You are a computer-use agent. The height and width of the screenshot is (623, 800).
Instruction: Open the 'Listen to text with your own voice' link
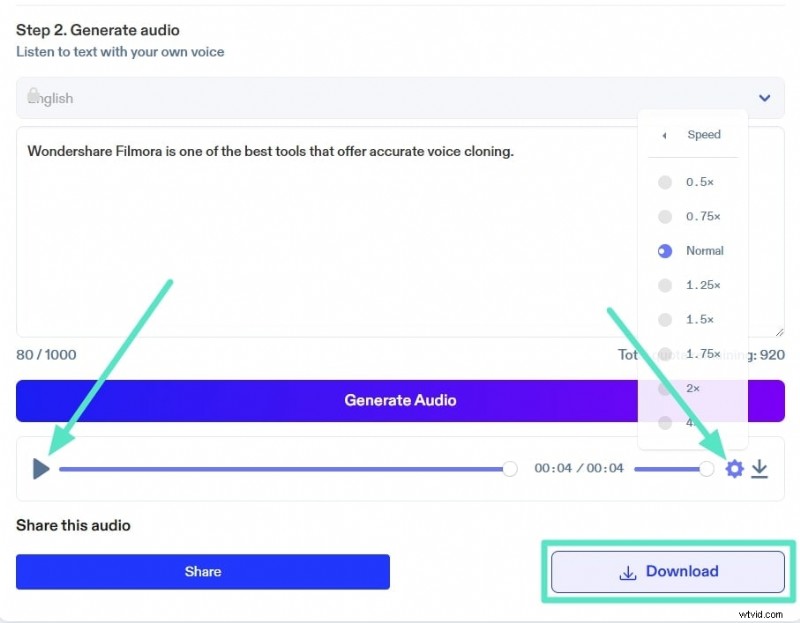(120, 52)
